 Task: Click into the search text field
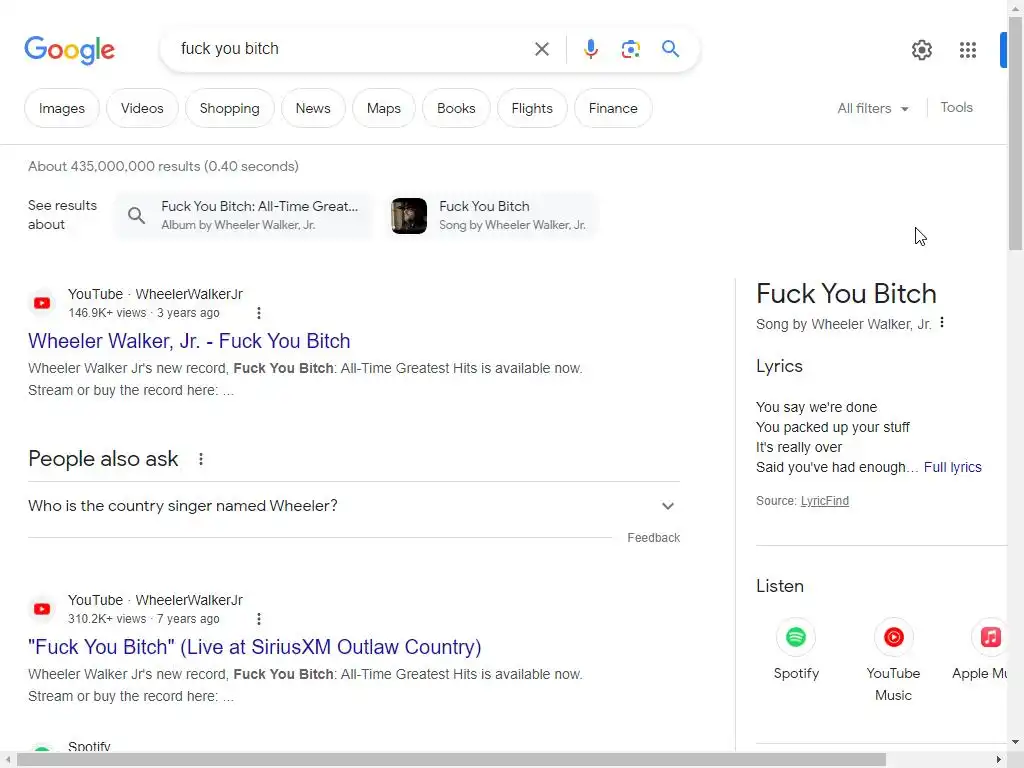pos(353,49)
